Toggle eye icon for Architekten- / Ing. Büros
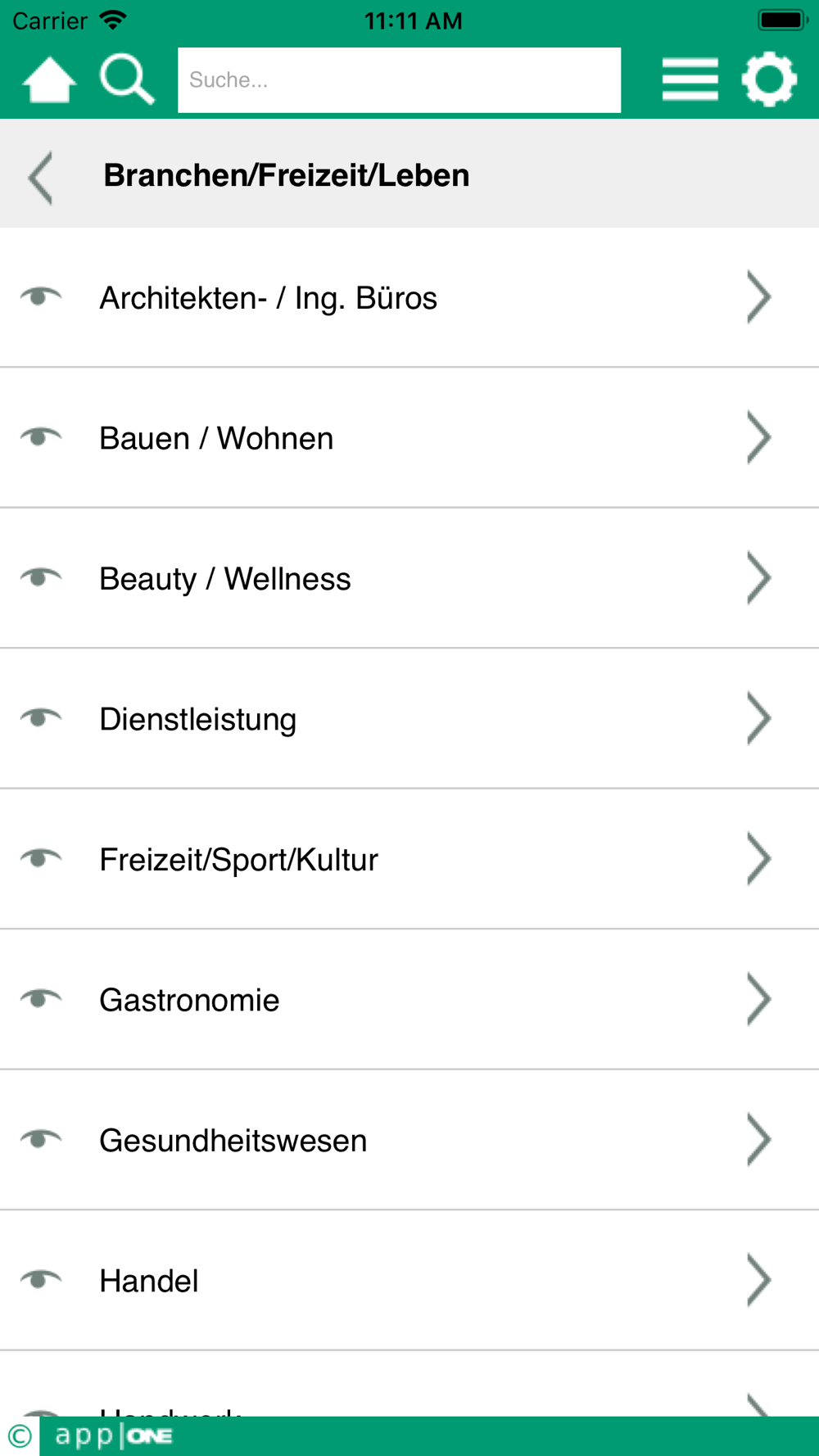 [x=40, y=296]
